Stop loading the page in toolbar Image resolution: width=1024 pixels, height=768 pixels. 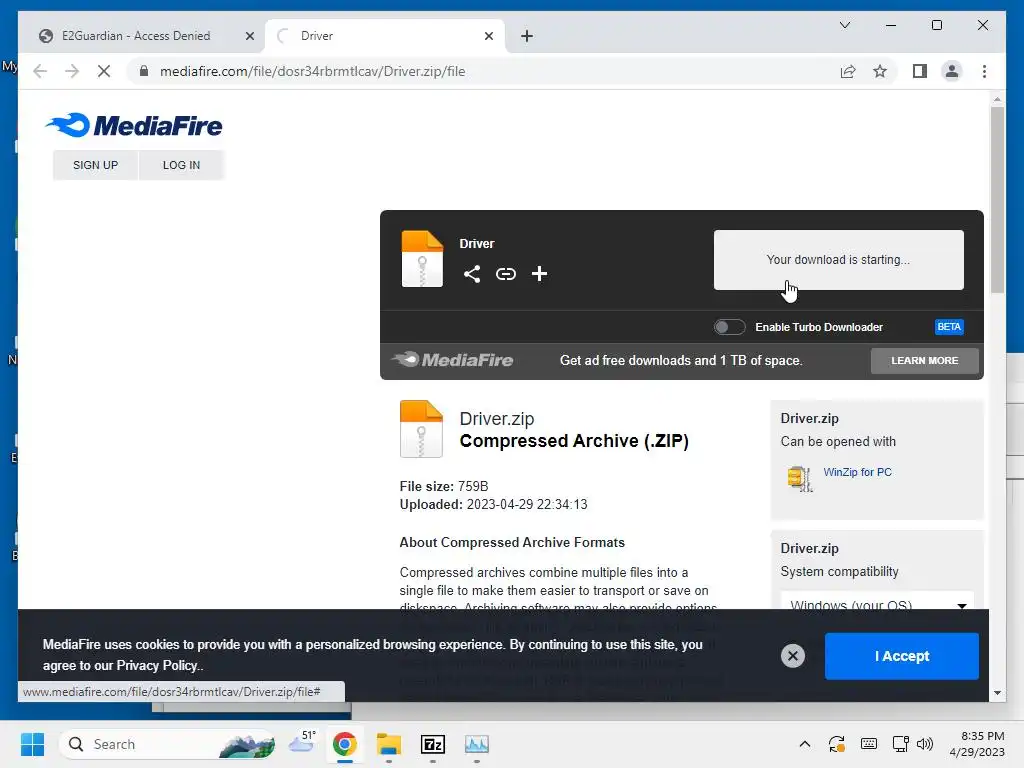click(104, 71)
